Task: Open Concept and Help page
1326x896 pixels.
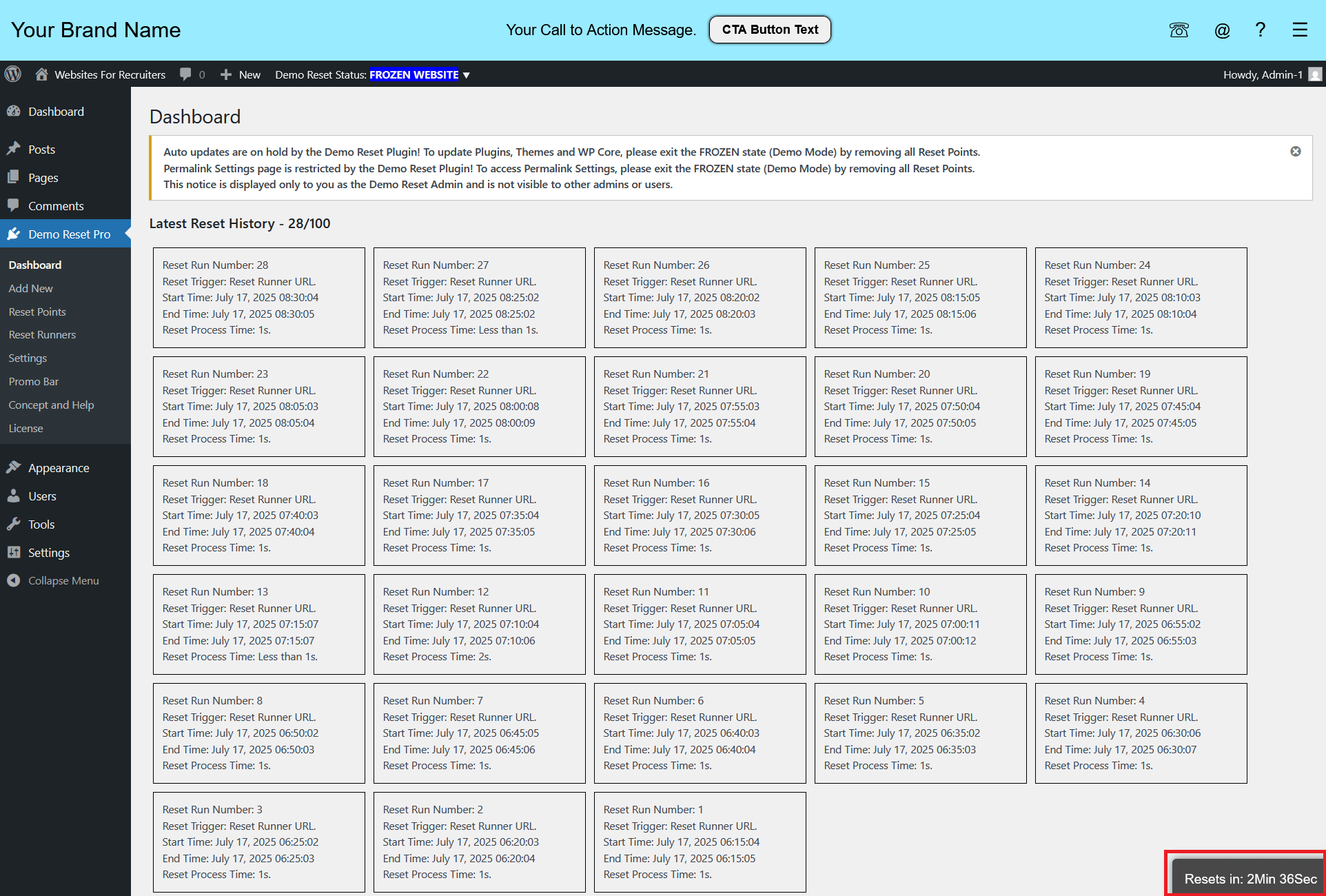Action: (x=51, y=405)
